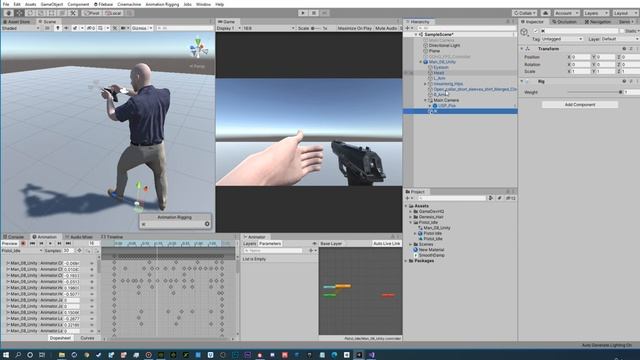Open the Shaded draw mode dropdown
This screenshot has height=360, width=640.
pyautogui.click(x=20, y=28)
